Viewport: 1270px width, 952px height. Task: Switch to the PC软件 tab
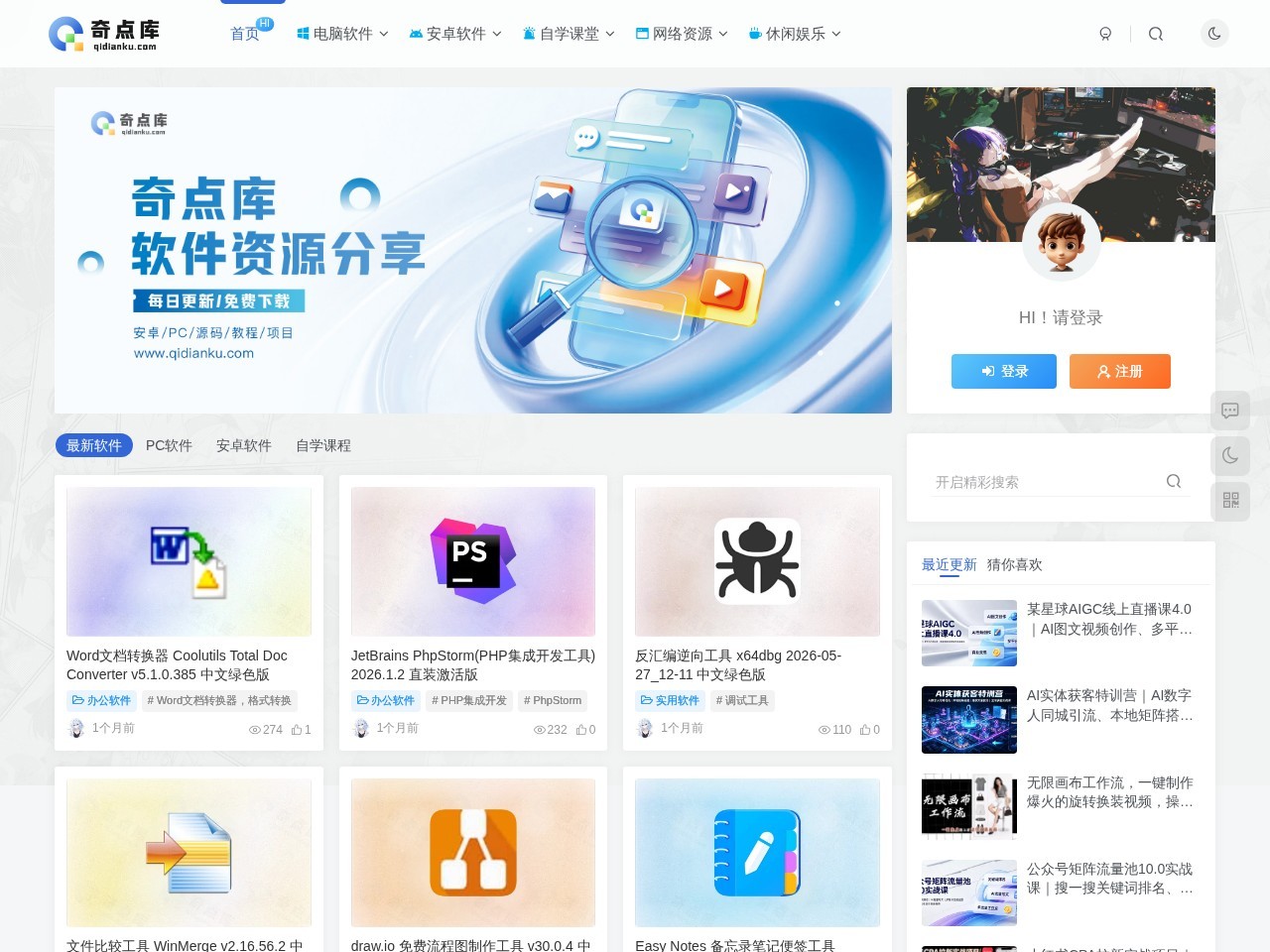point(169,445)
